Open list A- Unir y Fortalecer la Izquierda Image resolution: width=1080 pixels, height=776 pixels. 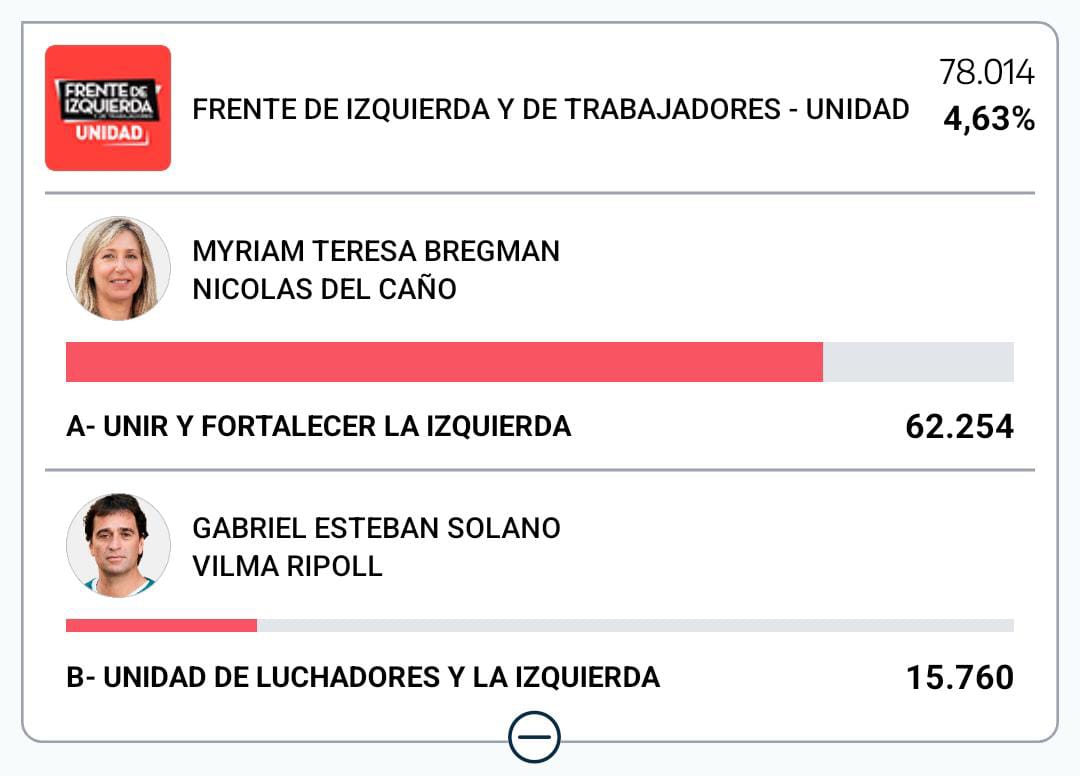pyautogui.click(x=318, y=427)
